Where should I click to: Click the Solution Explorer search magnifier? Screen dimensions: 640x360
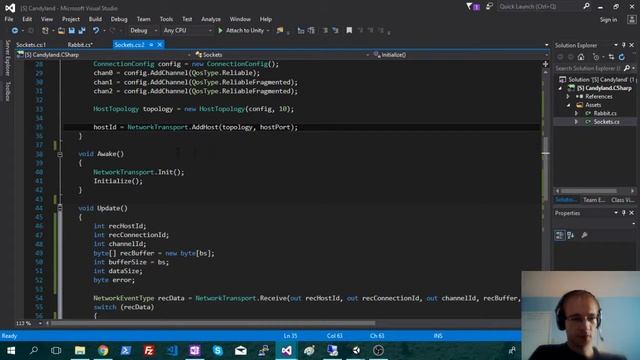pos(627,68)
